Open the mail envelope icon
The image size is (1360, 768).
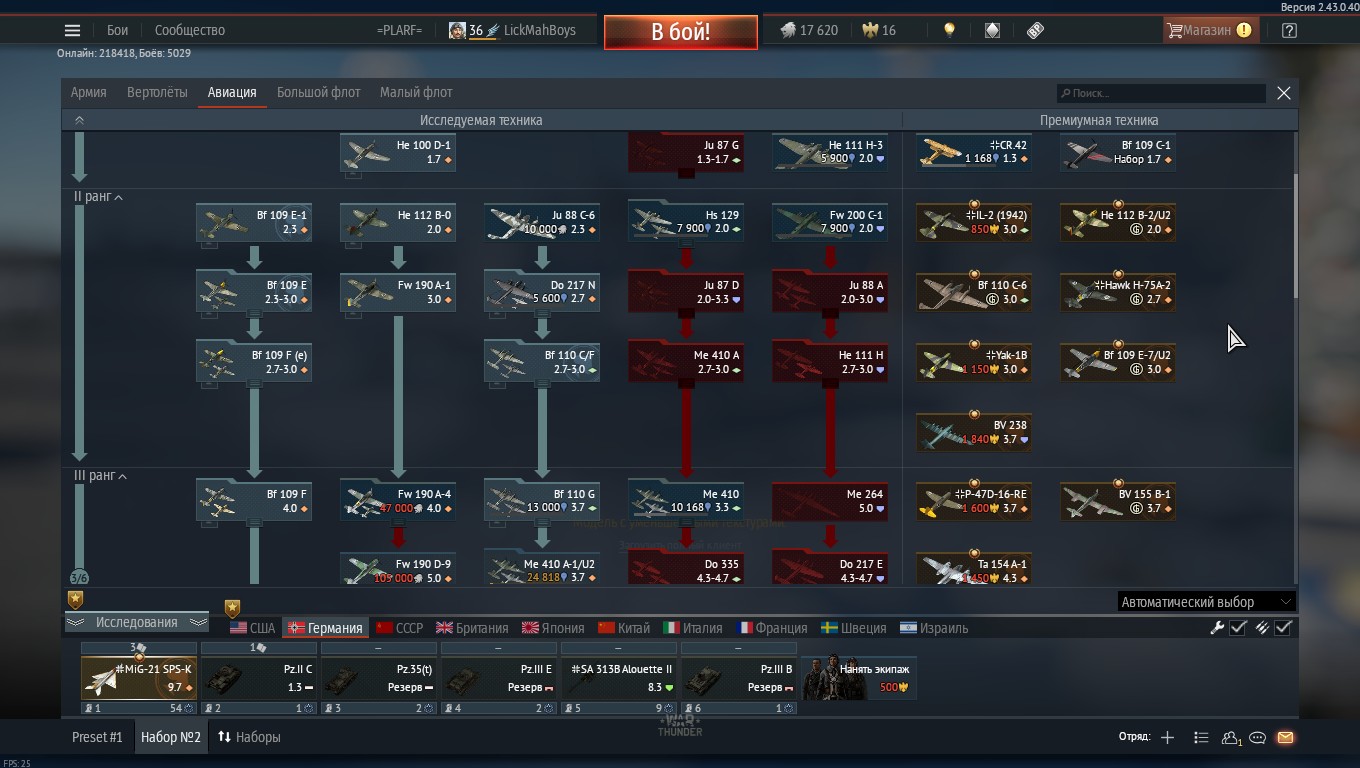[x=1285, y=737]
